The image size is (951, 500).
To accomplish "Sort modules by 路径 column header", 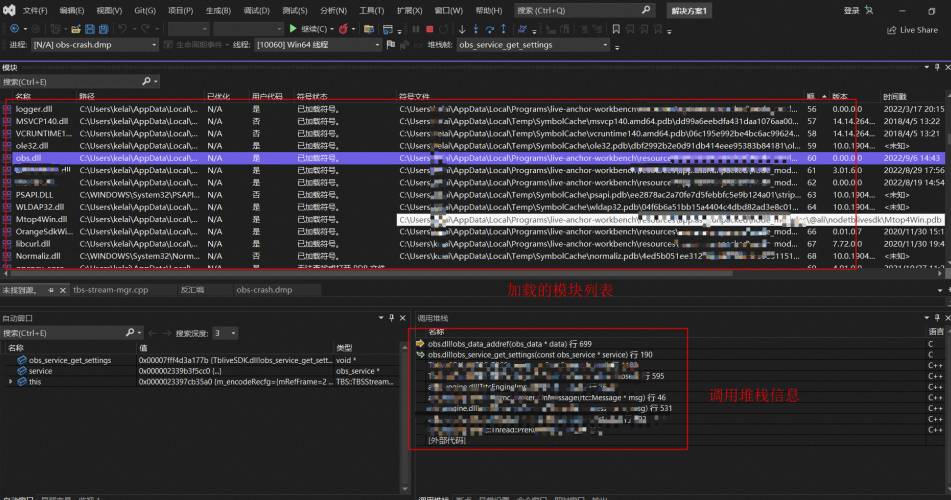I will (87, 96).
